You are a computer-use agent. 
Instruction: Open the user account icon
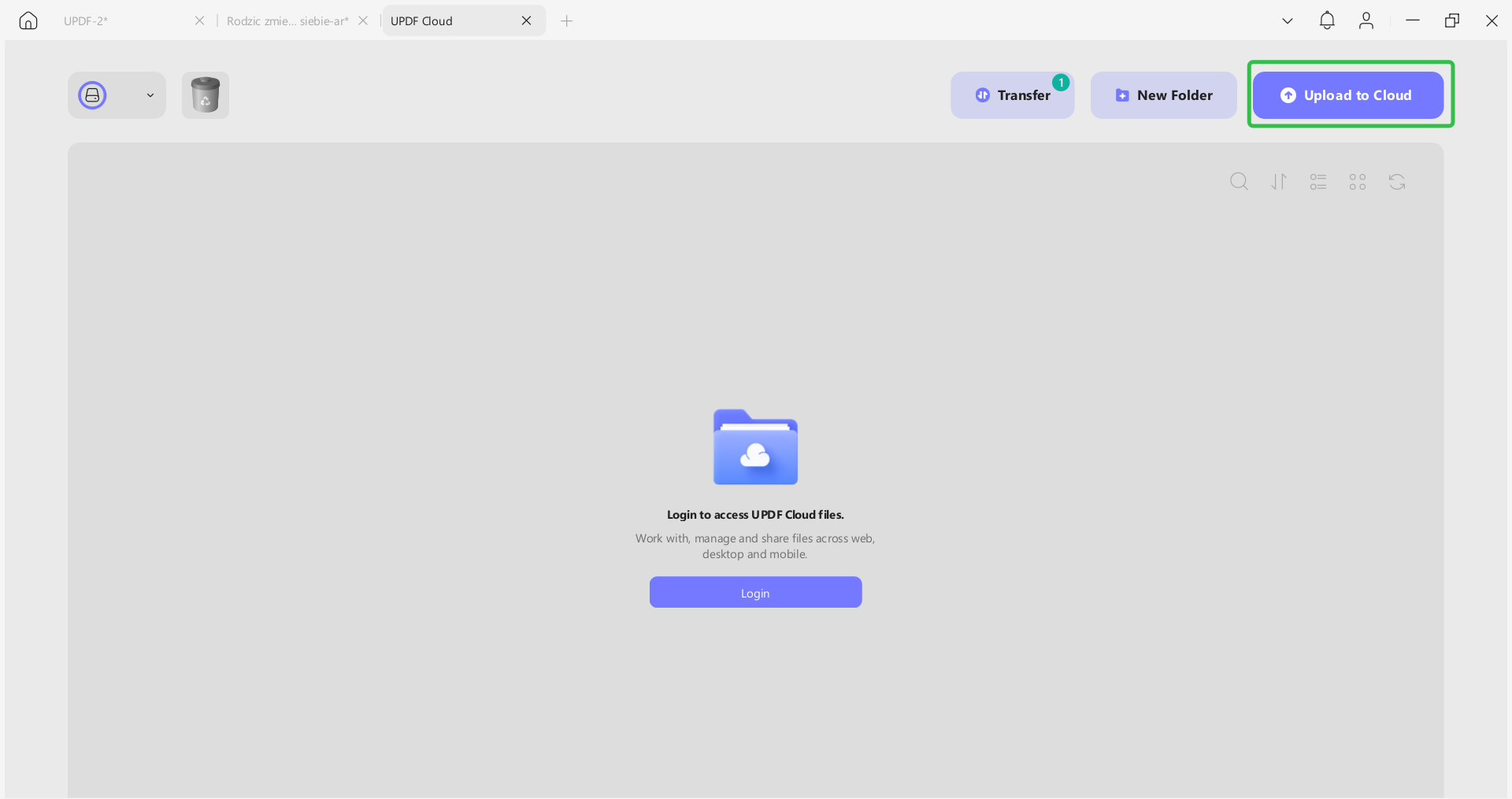1366,20
